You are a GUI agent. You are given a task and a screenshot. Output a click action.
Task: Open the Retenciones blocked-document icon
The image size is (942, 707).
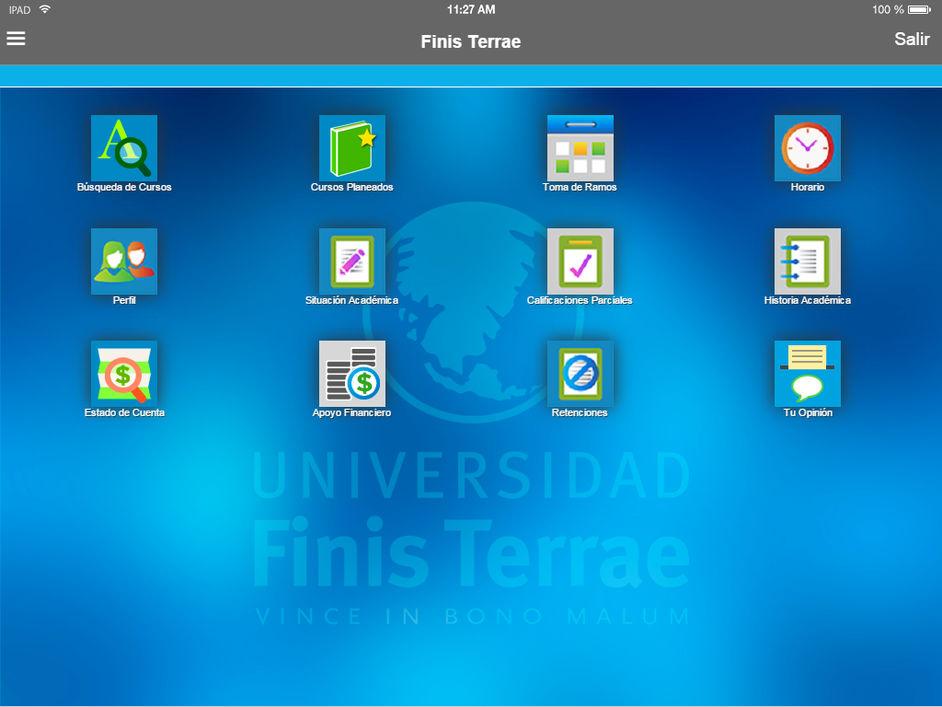click(580, 374)
